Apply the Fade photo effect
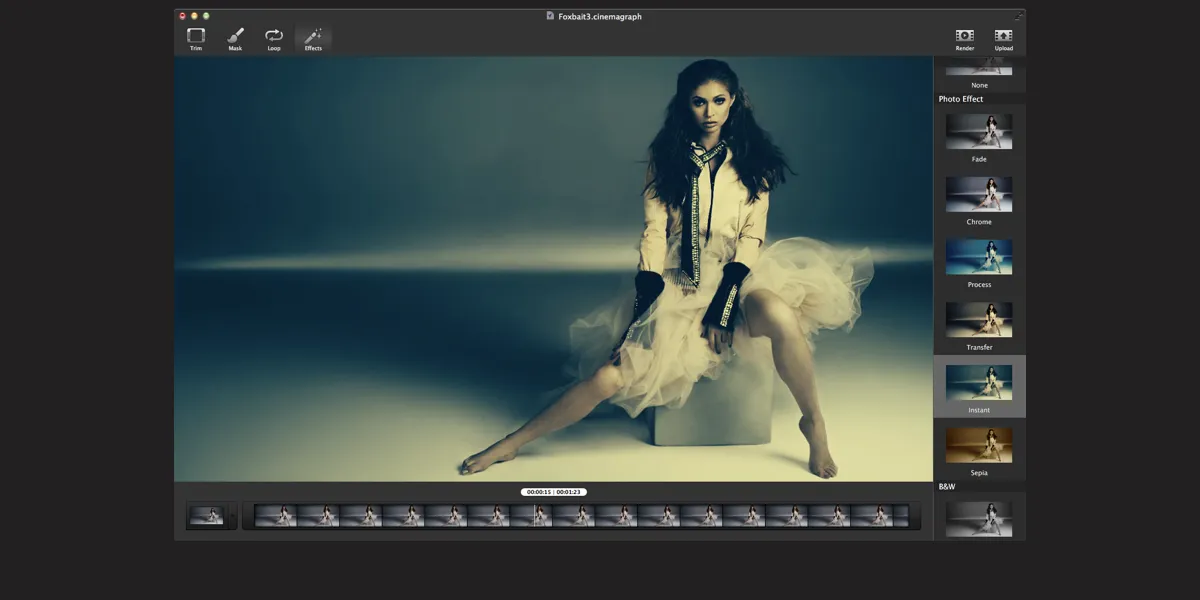The image size is (1200, 600). [x=979, y=138]
